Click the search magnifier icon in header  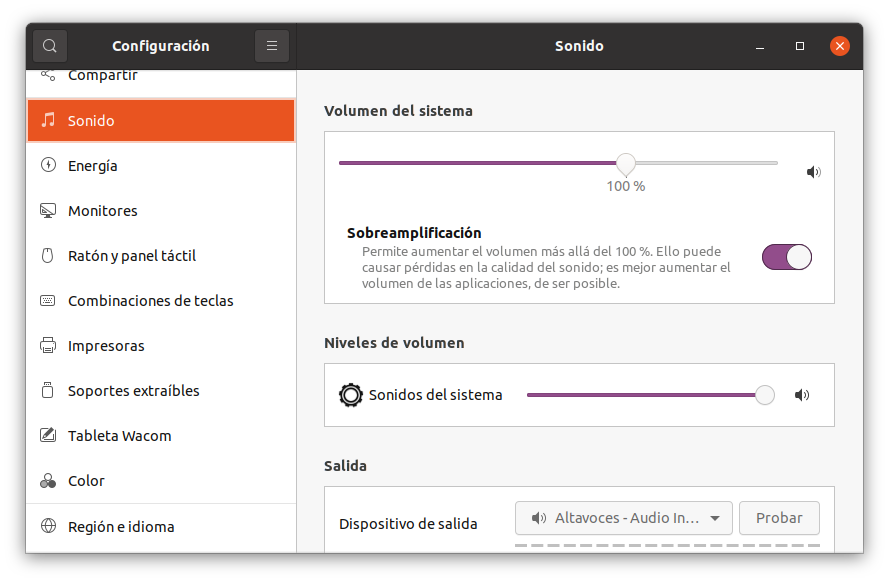50,46
